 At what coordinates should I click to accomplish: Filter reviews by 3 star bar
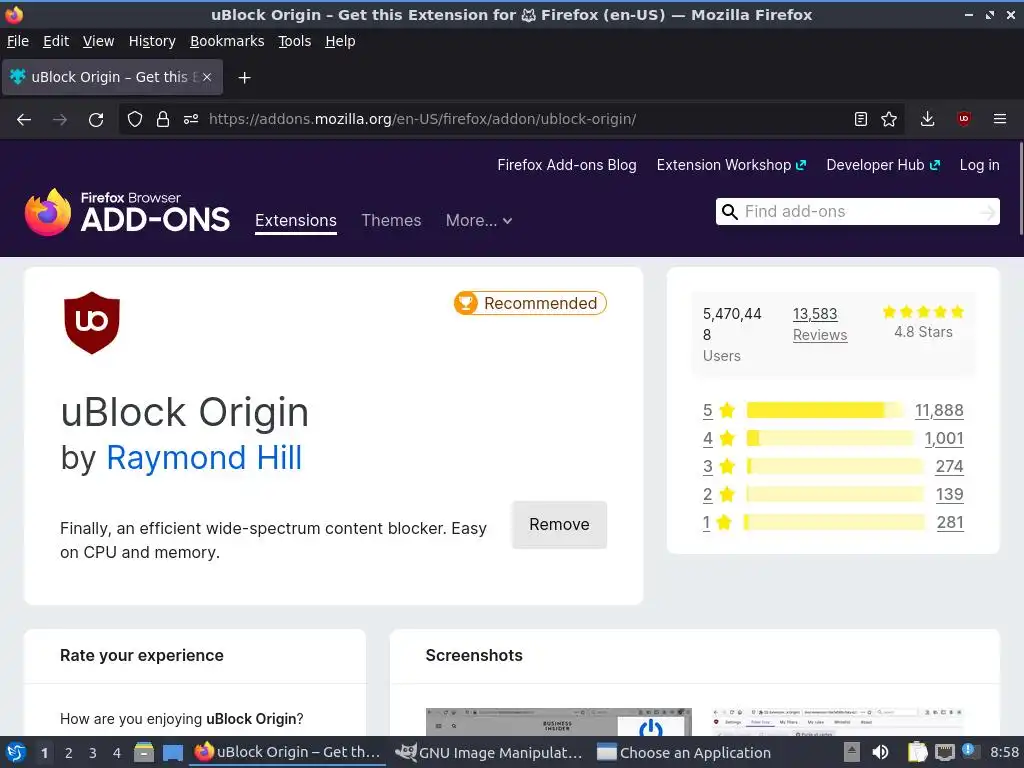(x=835, y=466)
